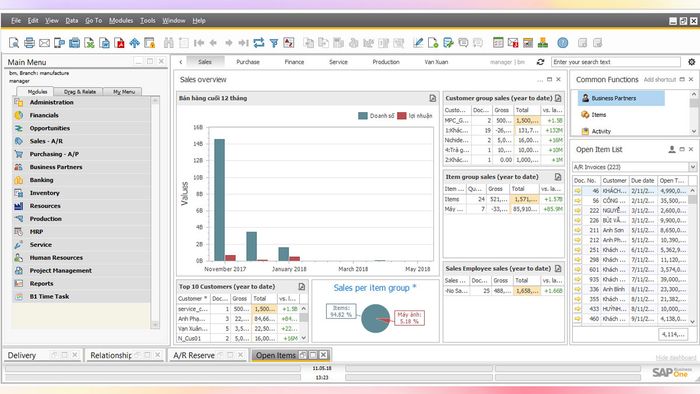
Task: Click the Send Email envelope icon
Action: tap(44, 43)
